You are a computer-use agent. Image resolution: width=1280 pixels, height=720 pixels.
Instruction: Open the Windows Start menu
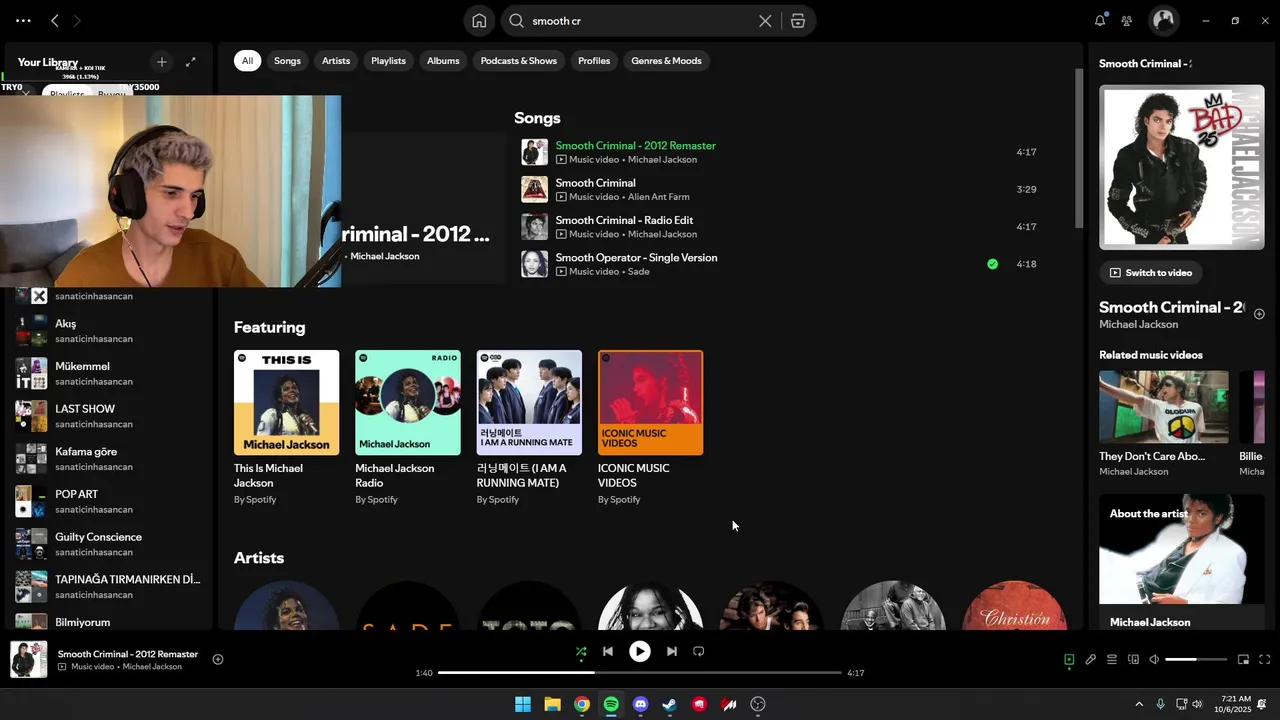click(523, 704)
